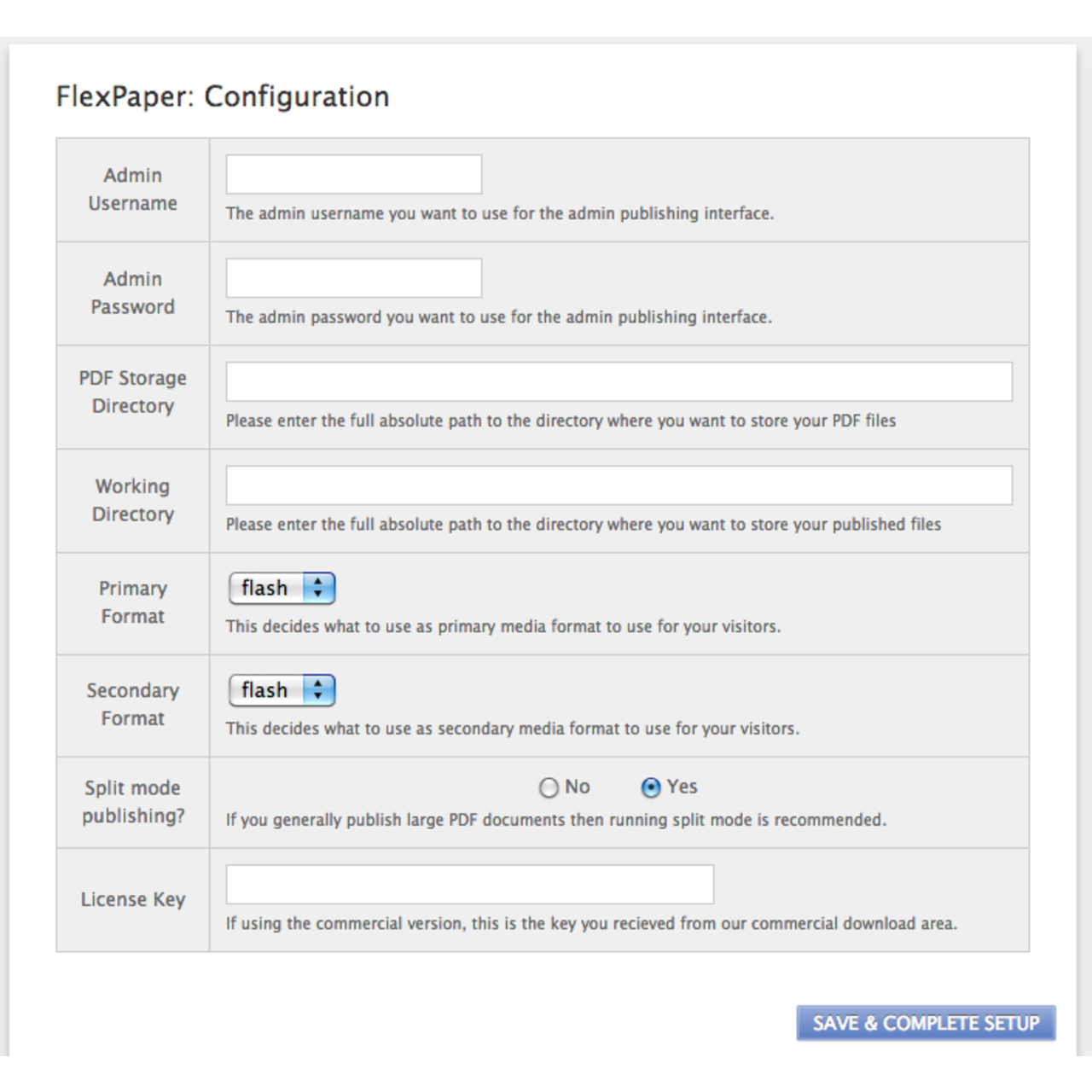Open the Primary Format dropdown
Image resolution: width=1092 pixels, height=1092 pixels.
(x=282, y=588)
